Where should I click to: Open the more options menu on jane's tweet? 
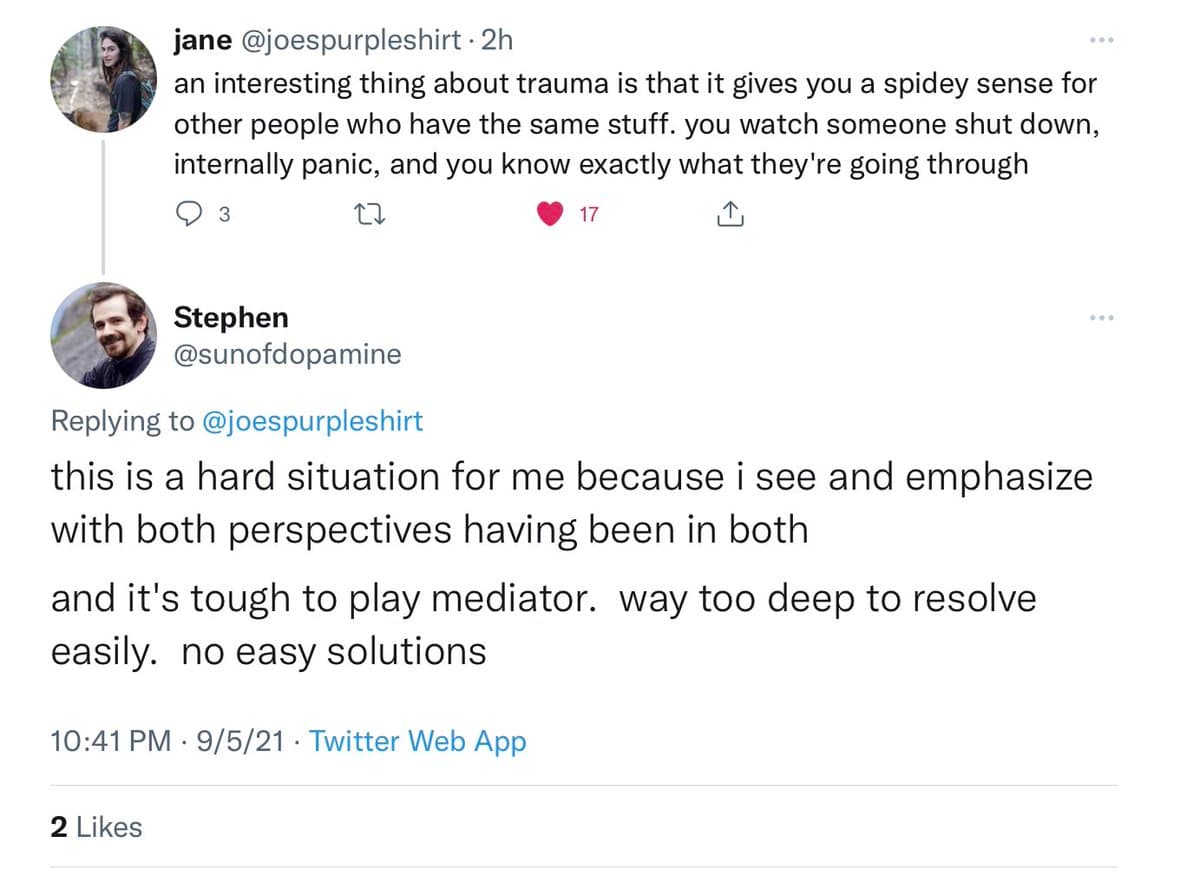pos(1102,38)
